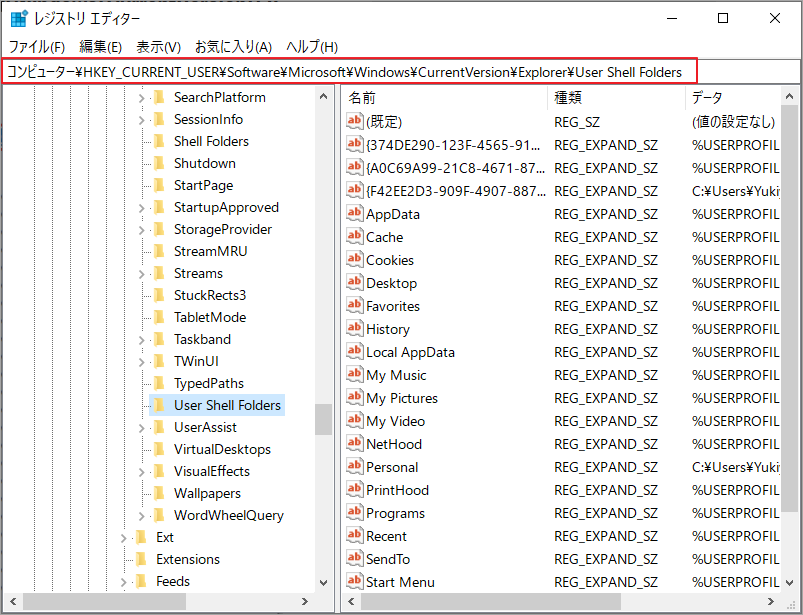Click the tree pane scroll down arrow
This screenshot has width=803, height=615.
(x=323, y=582)
